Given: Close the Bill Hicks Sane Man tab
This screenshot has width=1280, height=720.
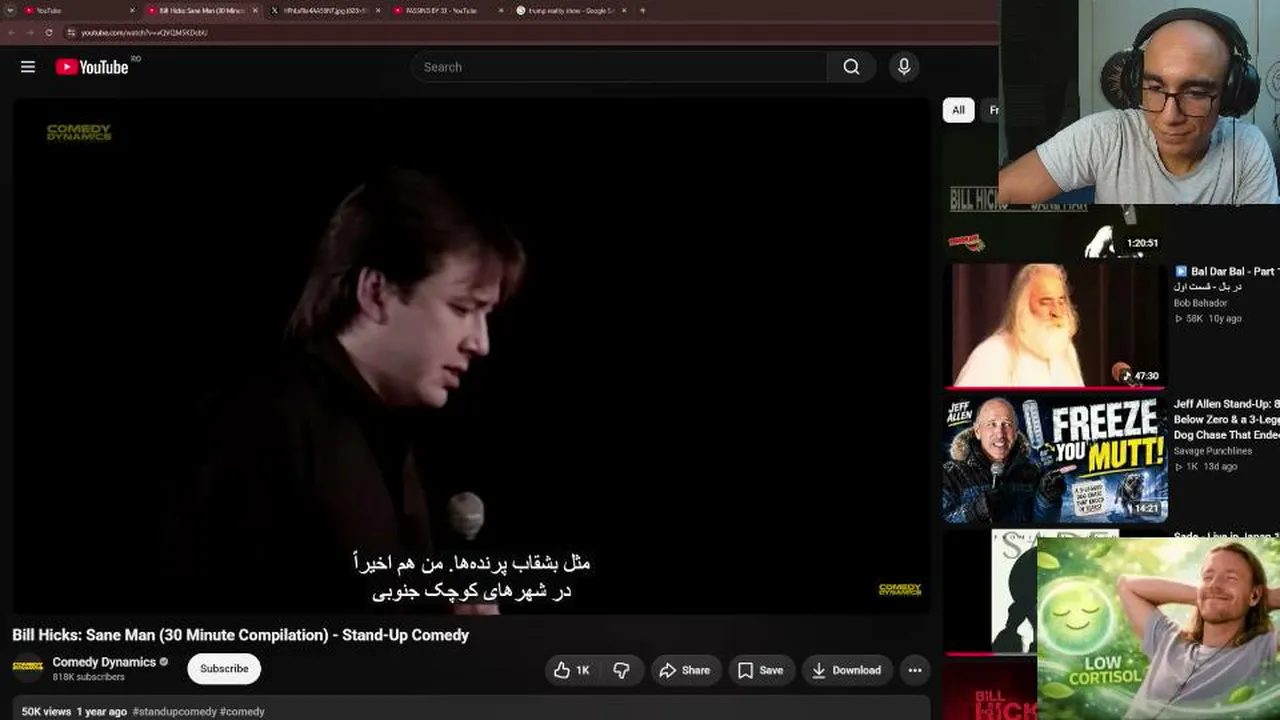Looking at the screenshot, I should [255, 11].
